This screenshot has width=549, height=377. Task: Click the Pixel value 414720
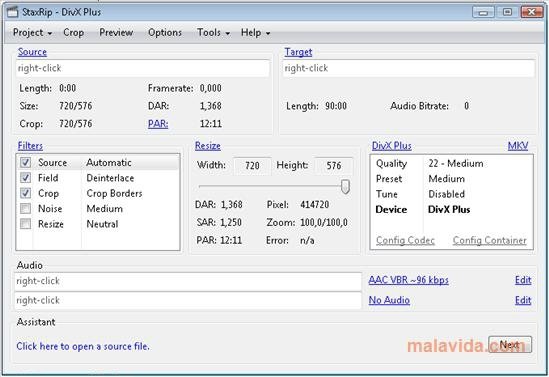(x=314, y=204)
